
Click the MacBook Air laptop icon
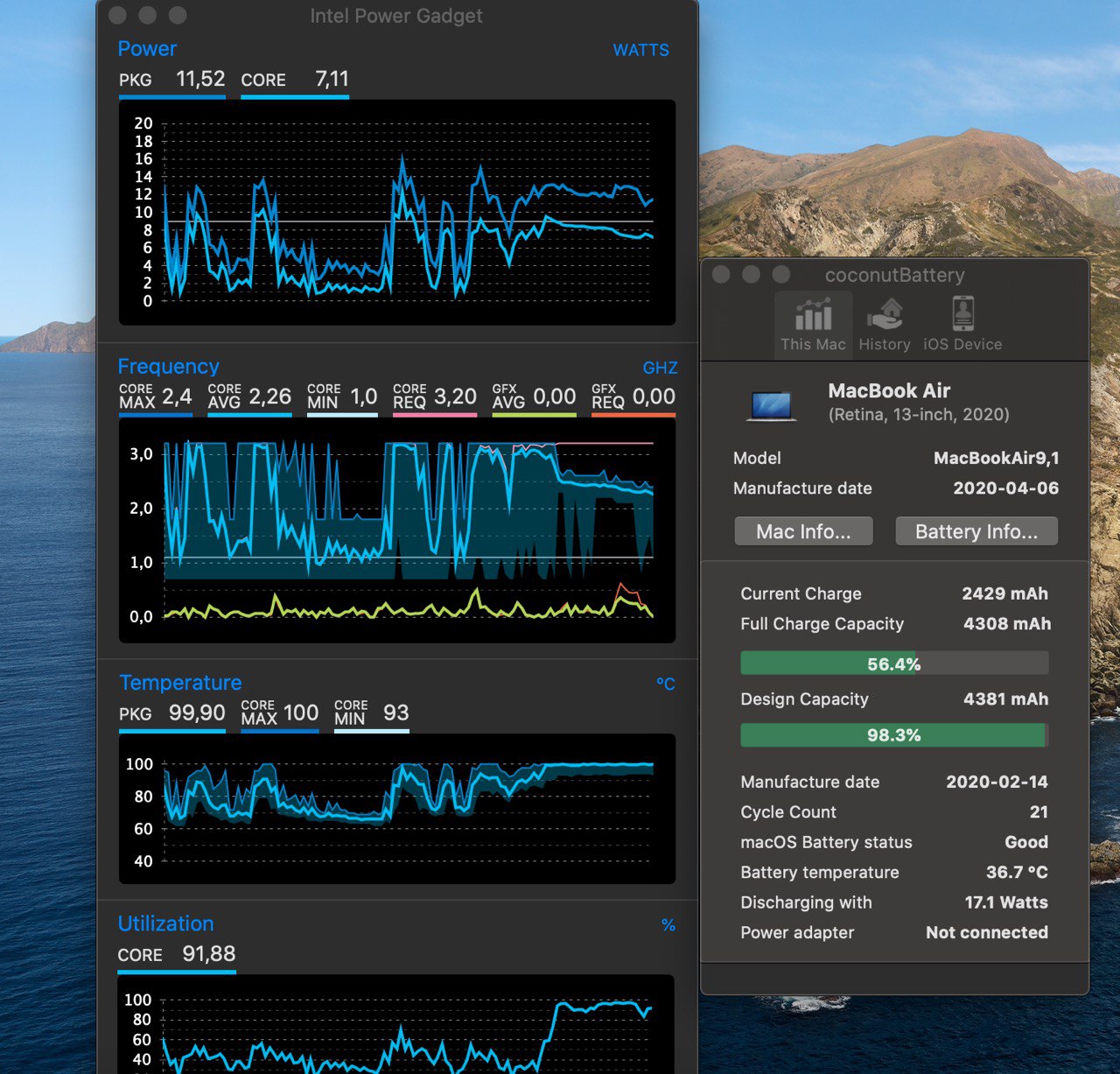coord(772,406)
